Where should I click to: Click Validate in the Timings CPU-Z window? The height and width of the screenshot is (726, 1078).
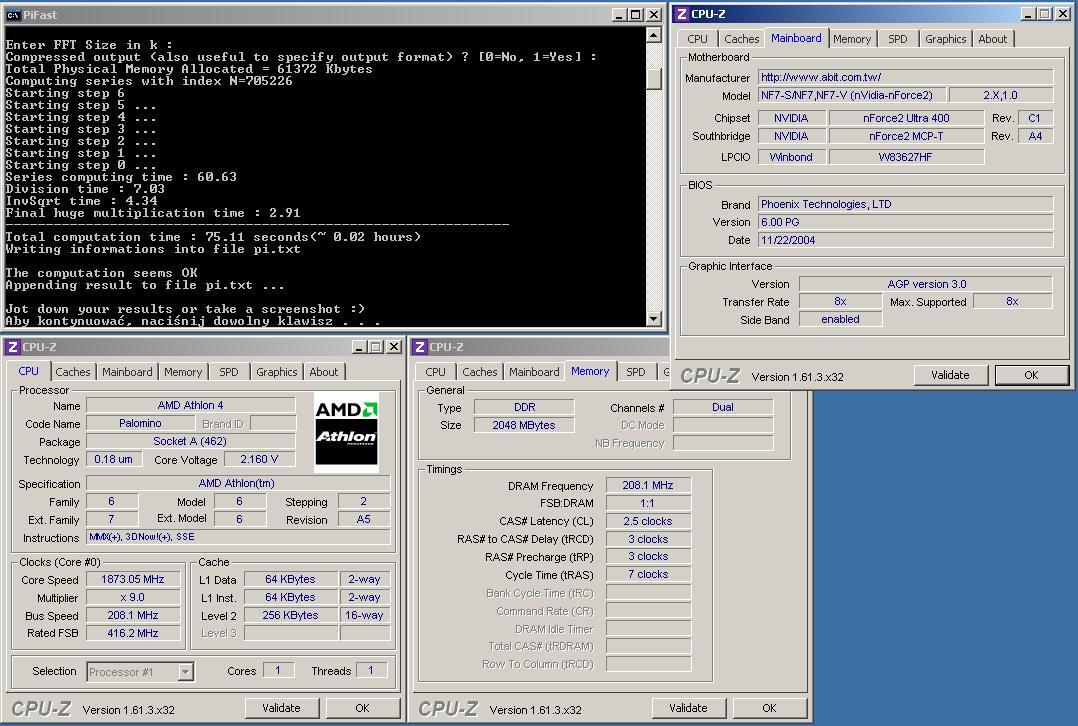[688, 707]
